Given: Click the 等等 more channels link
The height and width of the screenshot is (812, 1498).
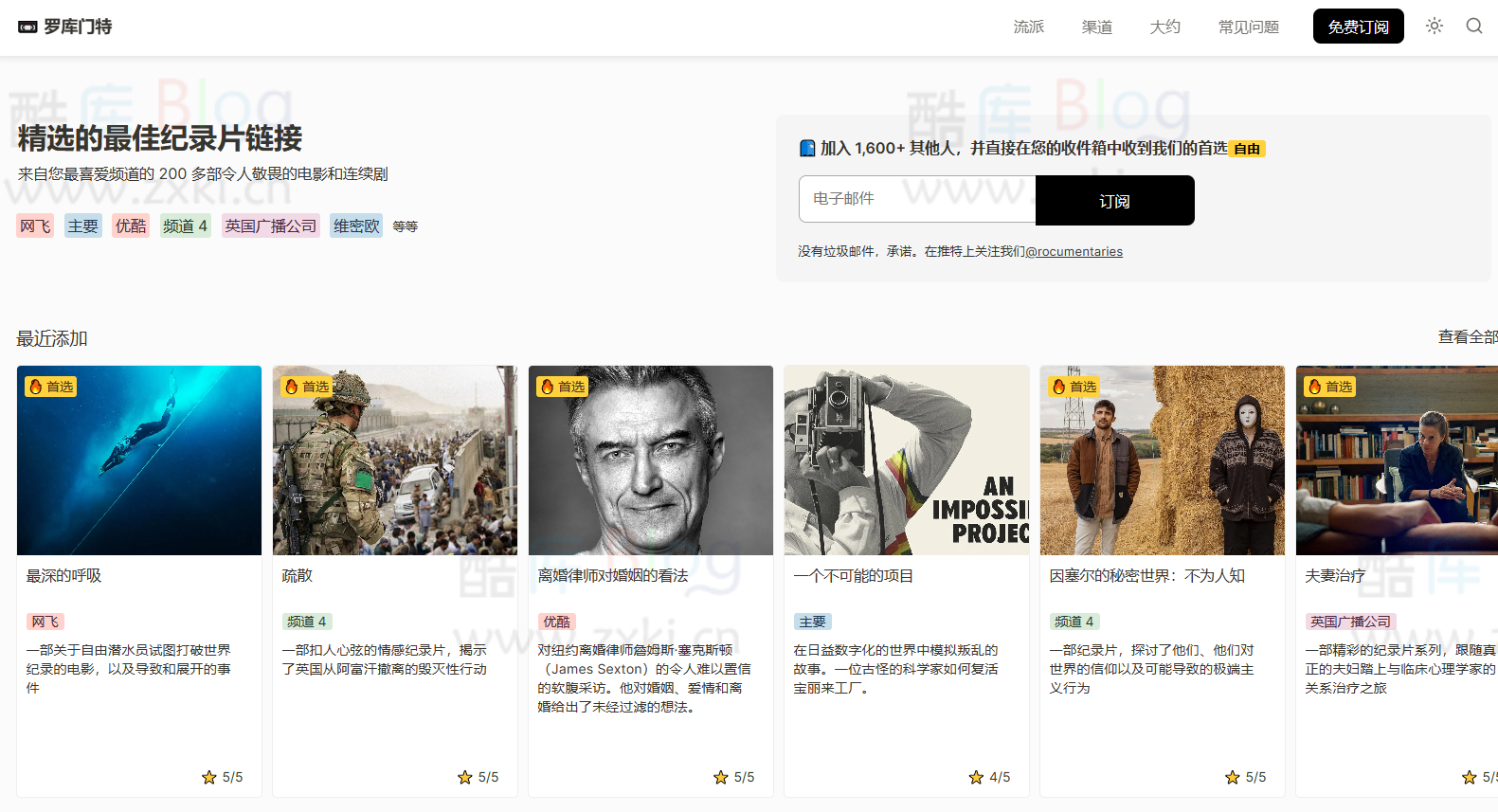Looking at the screenshot, I should 406,226.
